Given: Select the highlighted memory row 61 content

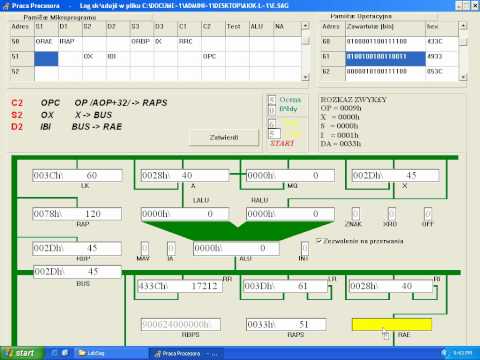Looking at the screenshot, I should 385,59.
